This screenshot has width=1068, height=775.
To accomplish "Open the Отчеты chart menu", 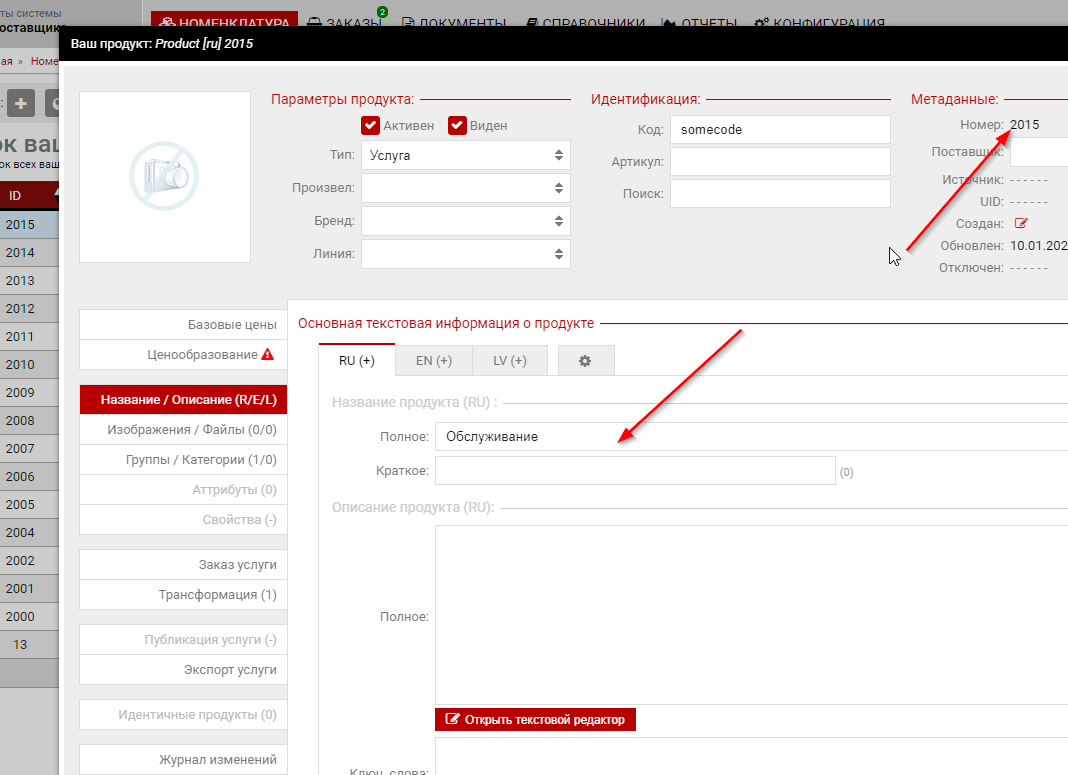I will click(x=700, y=23).
